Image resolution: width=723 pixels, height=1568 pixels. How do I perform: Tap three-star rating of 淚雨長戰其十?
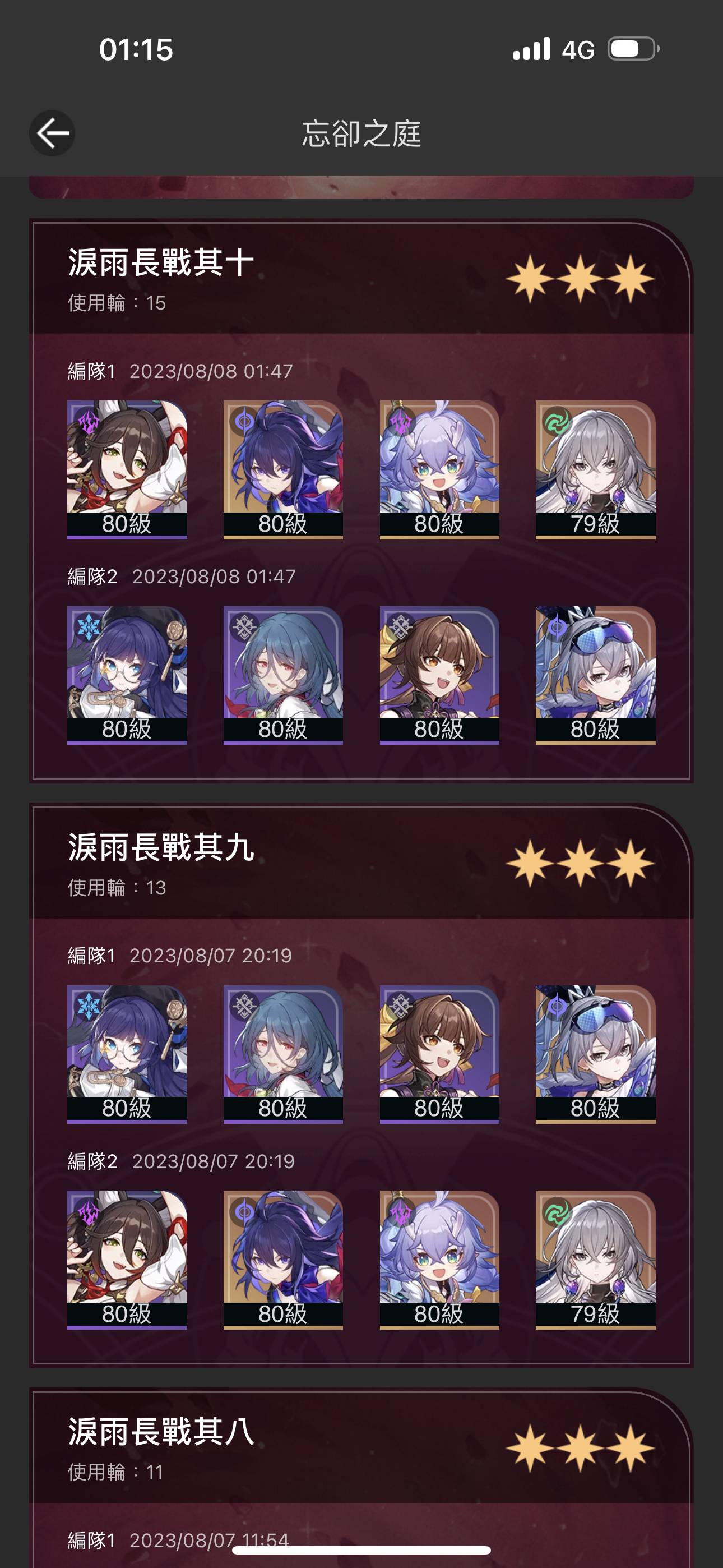(580, 279)
